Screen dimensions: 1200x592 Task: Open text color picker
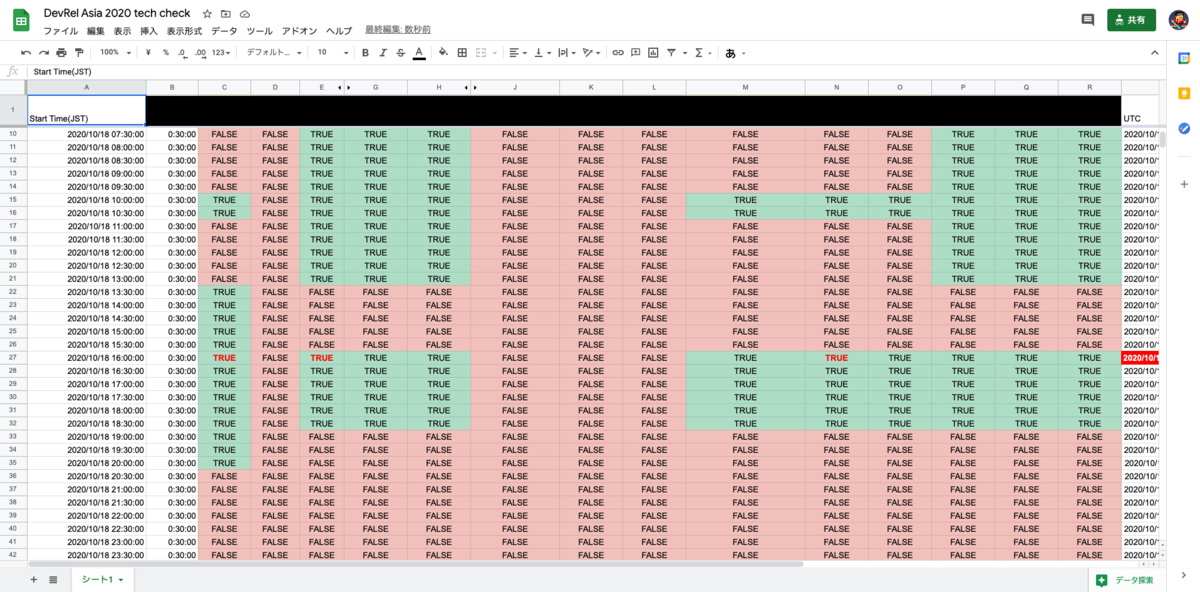tap(418, 52)
